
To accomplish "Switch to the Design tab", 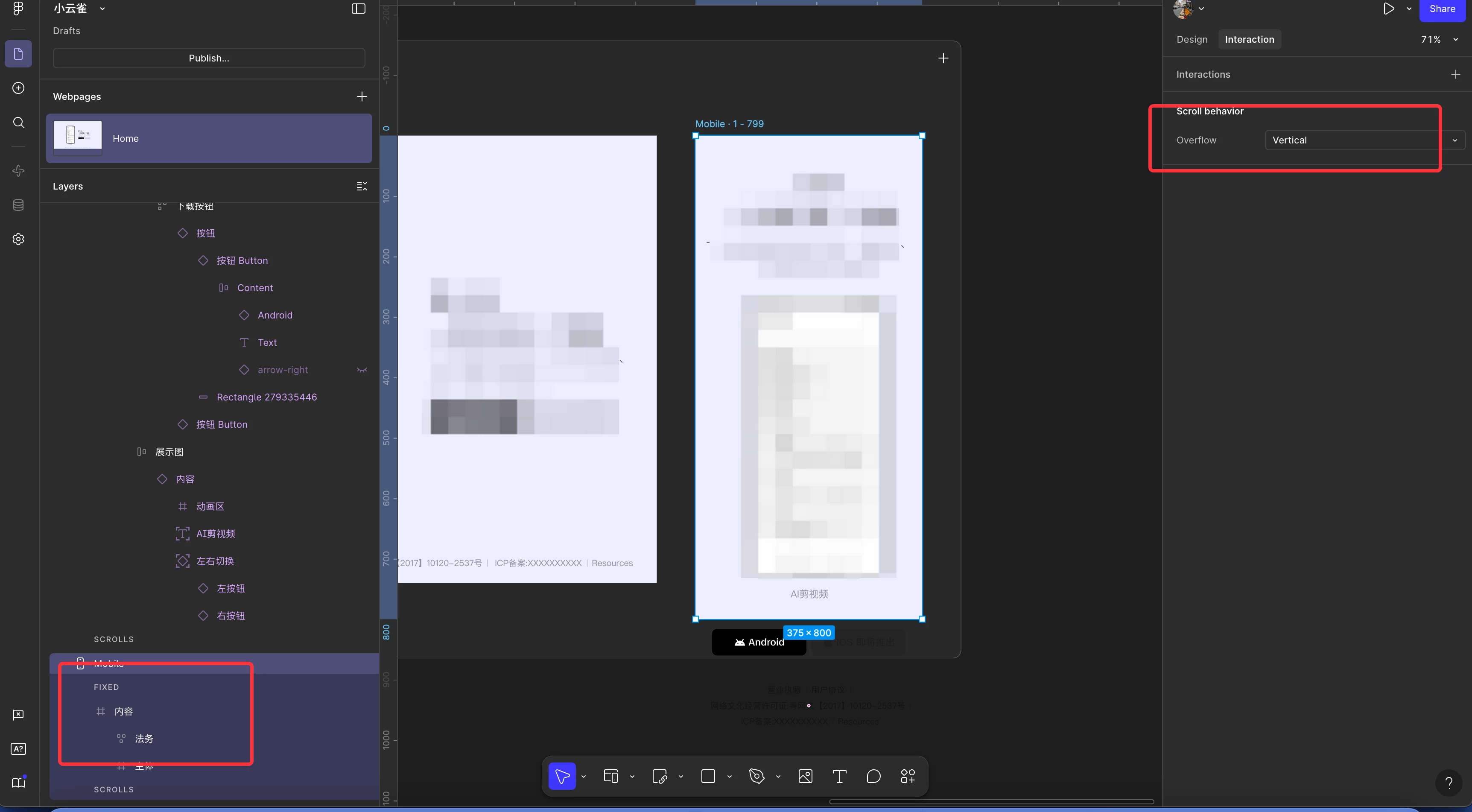I will click(x=1192, y=39).
